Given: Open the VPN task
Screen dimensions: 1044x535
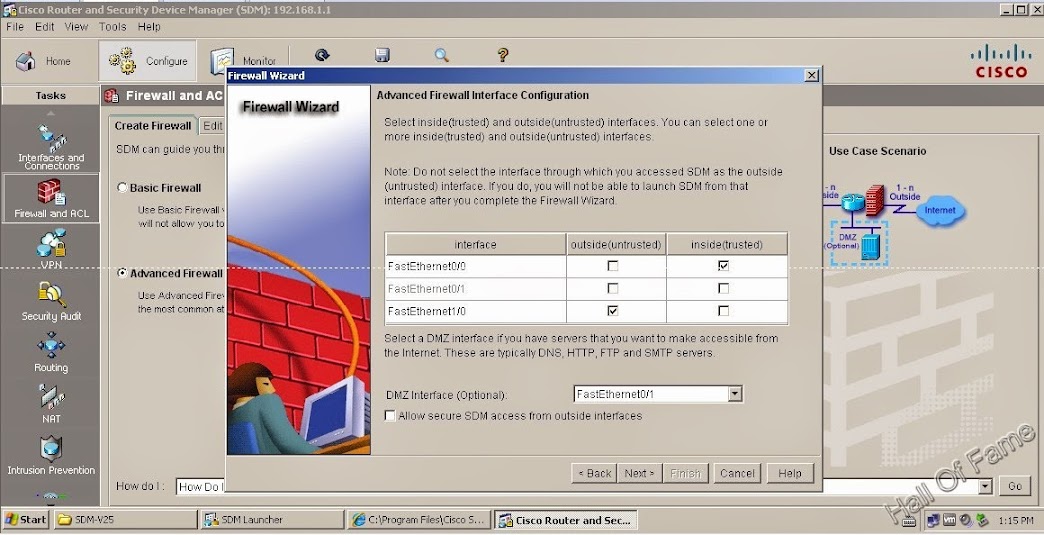Looking at the screenshot, I should [51, 250].
